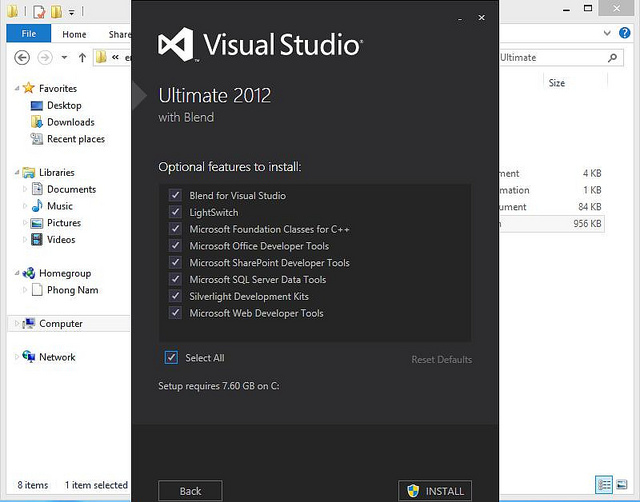Open the Customize Quick Access Toolbar dropdown
Image resolution: width=640 pixels, height=502 pixels.
tap(72, 12)
